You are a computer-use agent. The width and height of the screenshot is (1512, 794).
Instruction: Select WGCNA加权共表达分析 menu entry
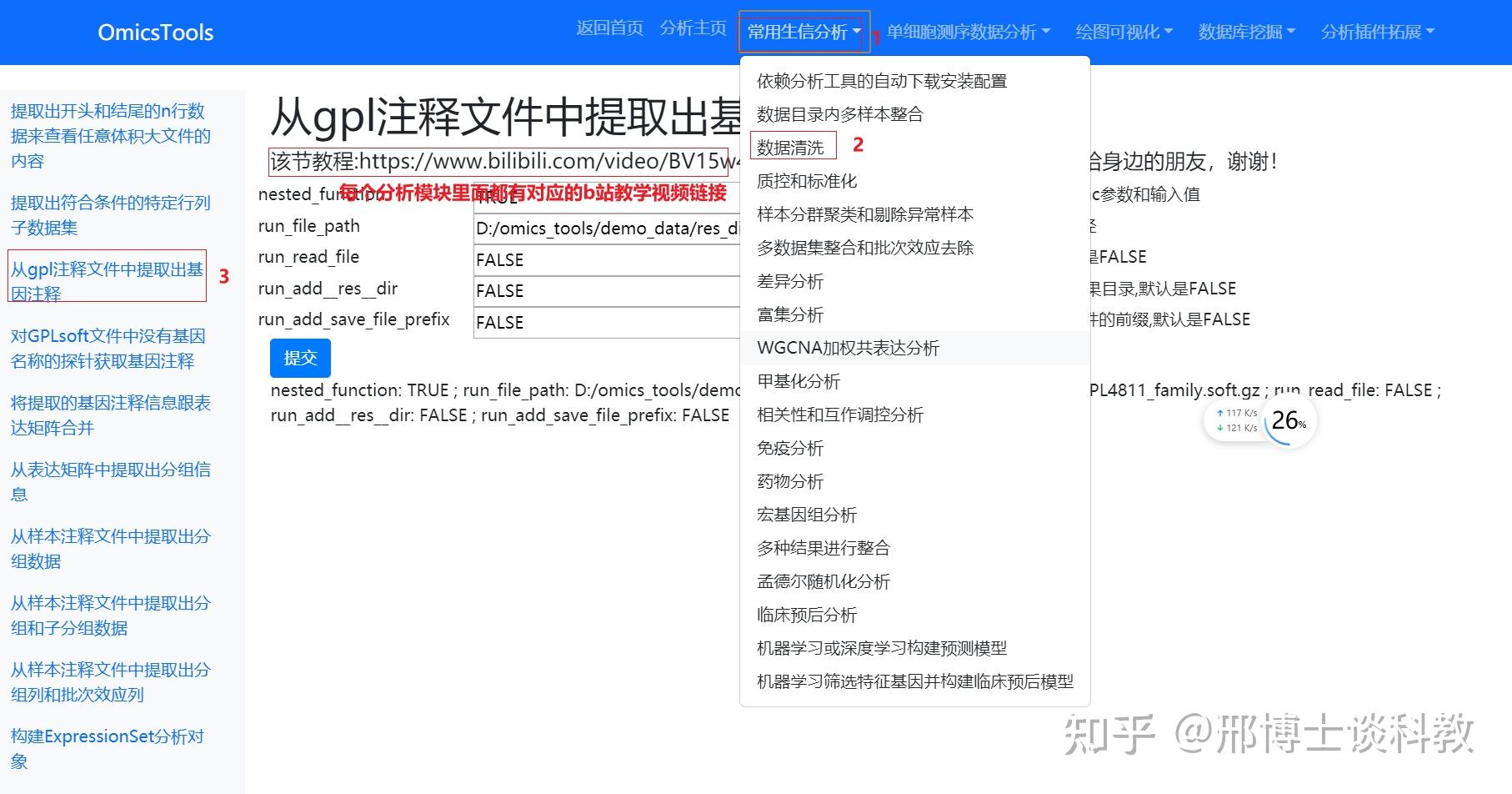pos(847,348)
